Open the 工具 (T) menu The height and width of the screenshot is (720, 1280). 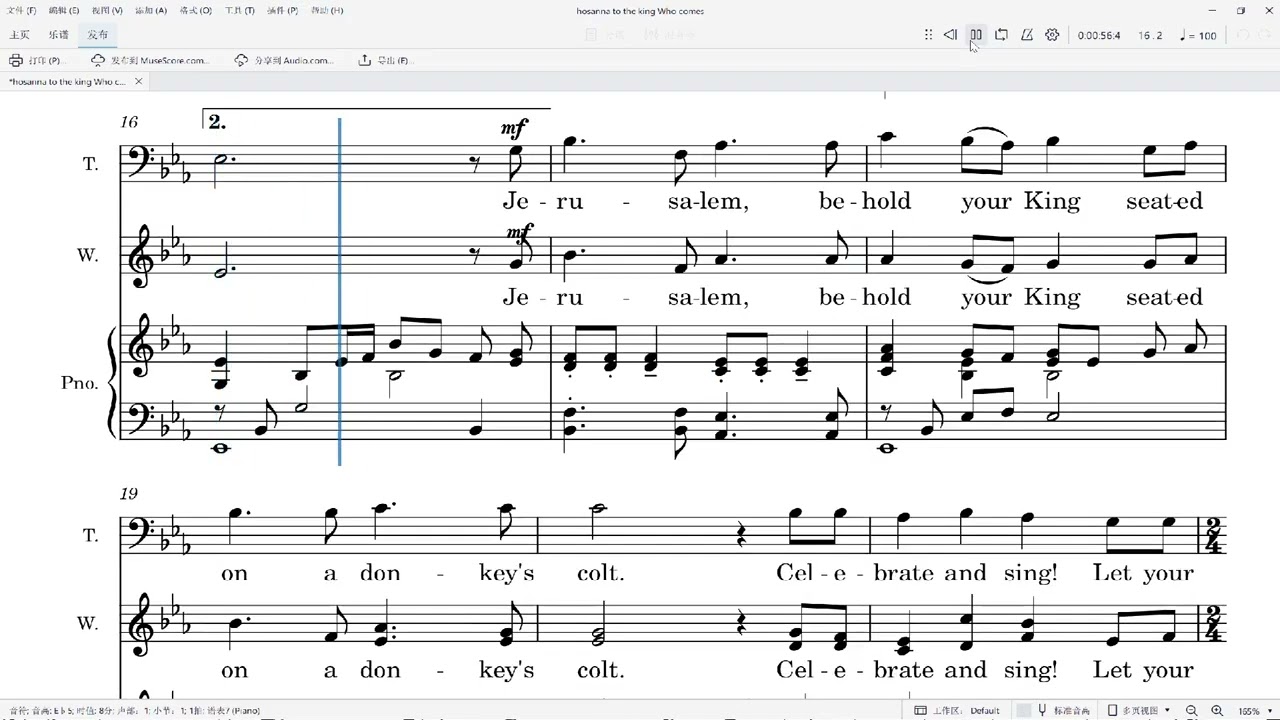pos(239,10)
